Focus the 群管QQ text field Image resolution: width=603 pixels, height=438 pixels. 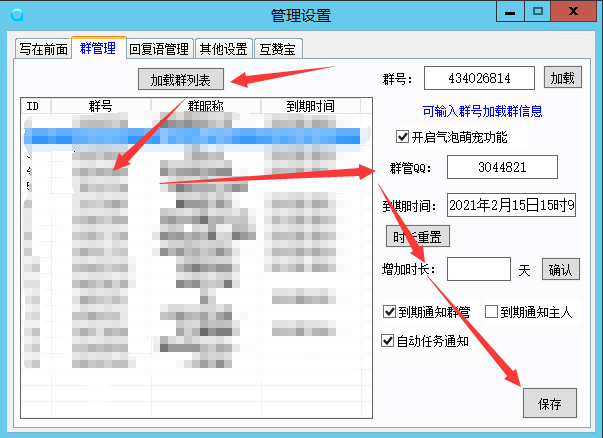pyautogui.click(x=501, y=168)
